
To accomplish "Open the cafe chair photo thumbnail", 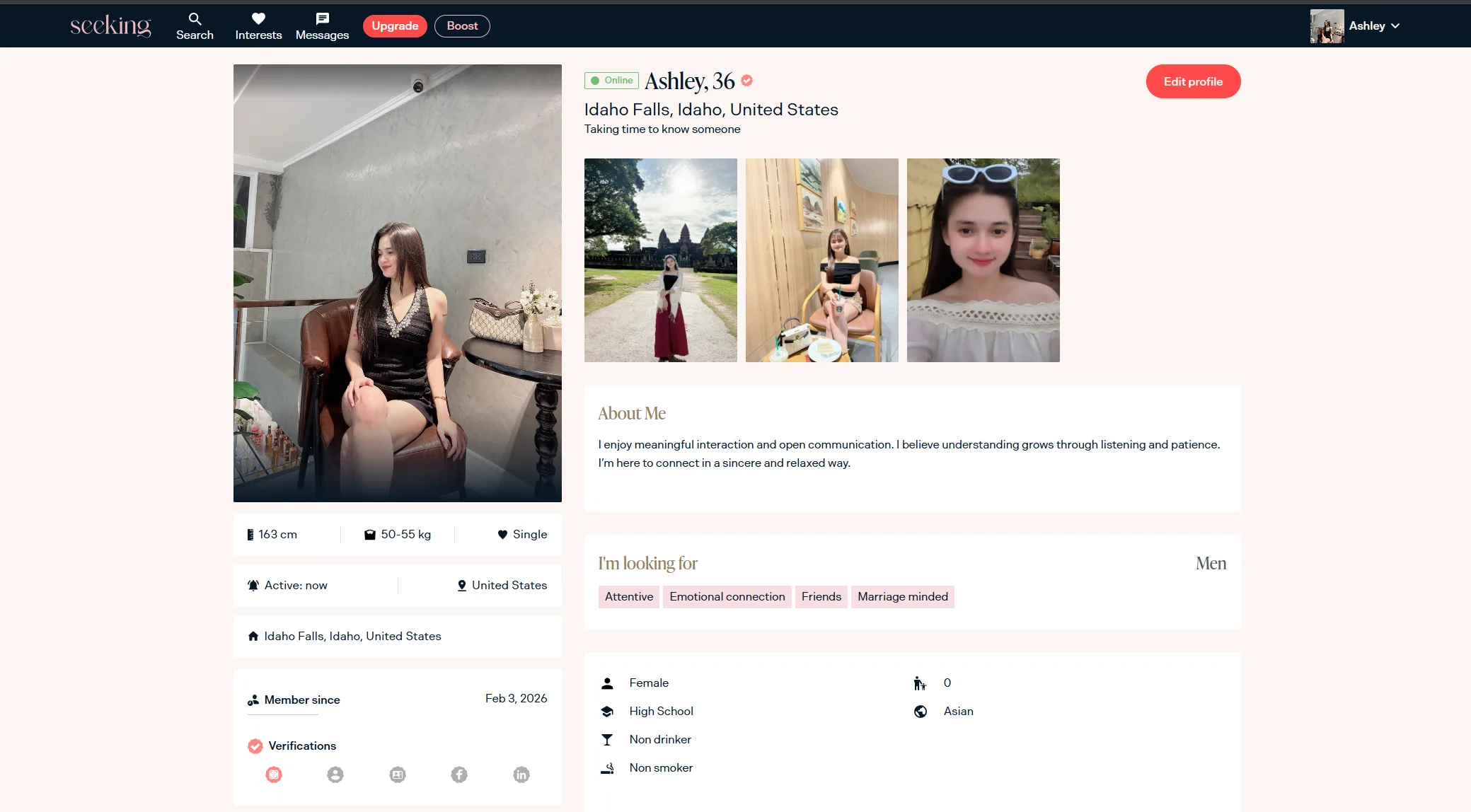I will click(x=821, y=260).
